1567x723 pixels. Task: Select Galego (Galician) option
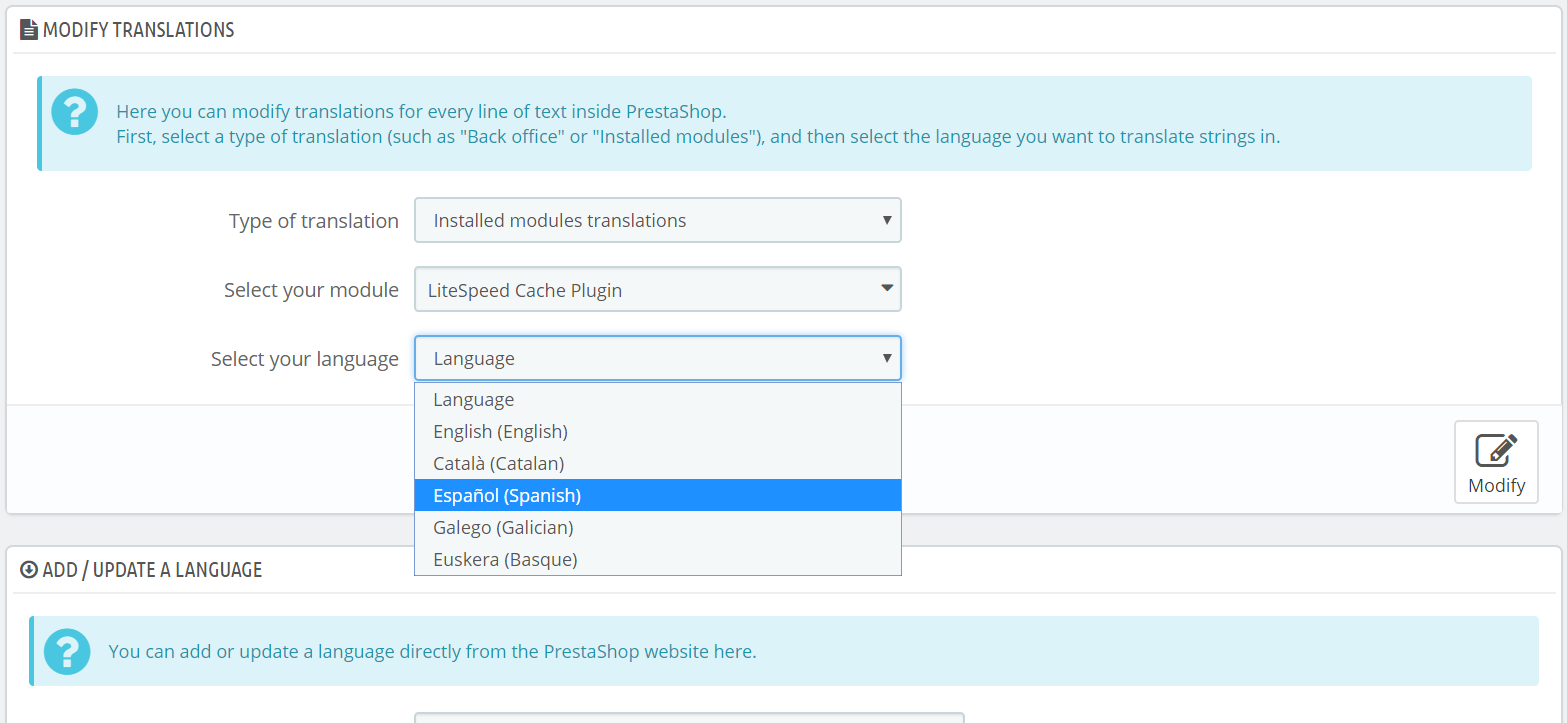(x=658, y=527)
